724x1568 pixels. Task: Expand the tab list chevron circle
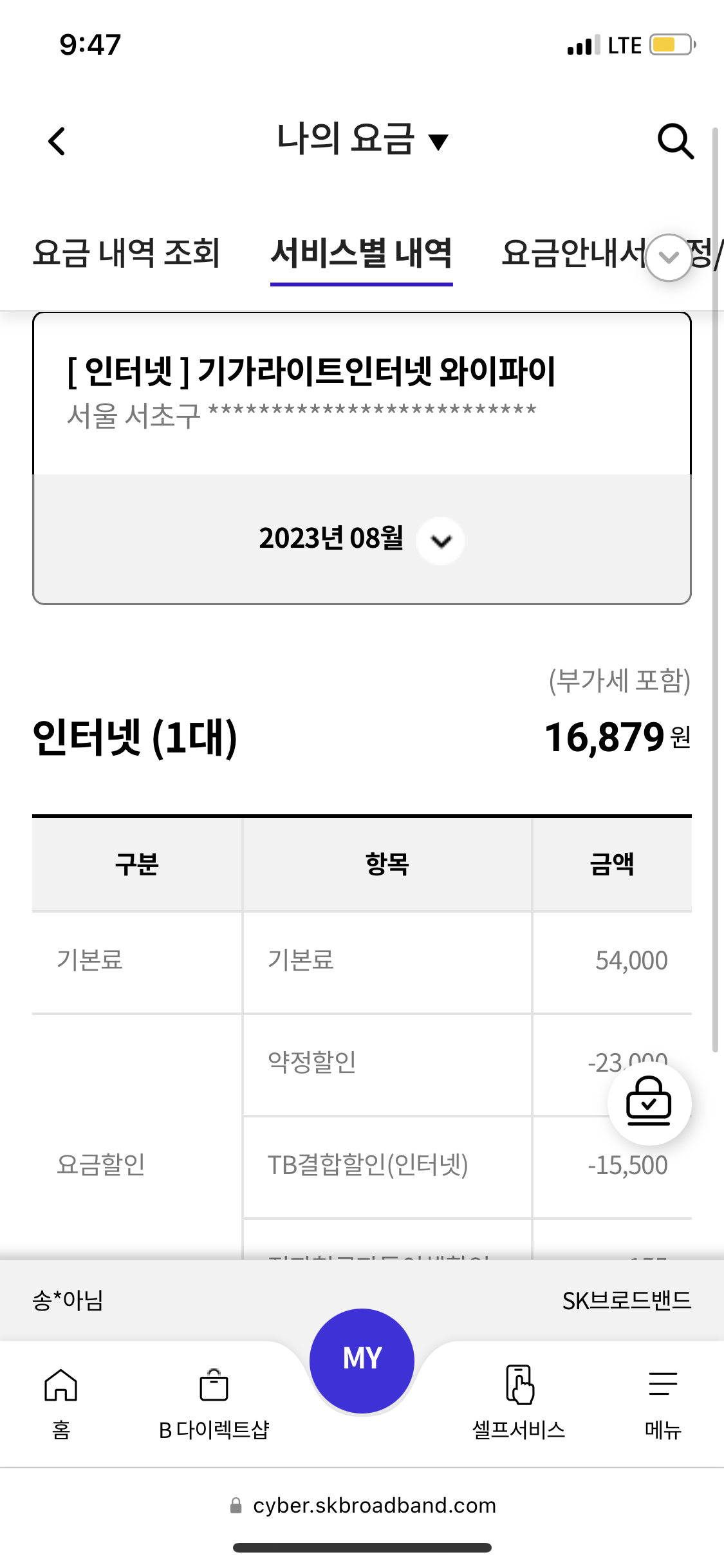click(x=669, y=257)
